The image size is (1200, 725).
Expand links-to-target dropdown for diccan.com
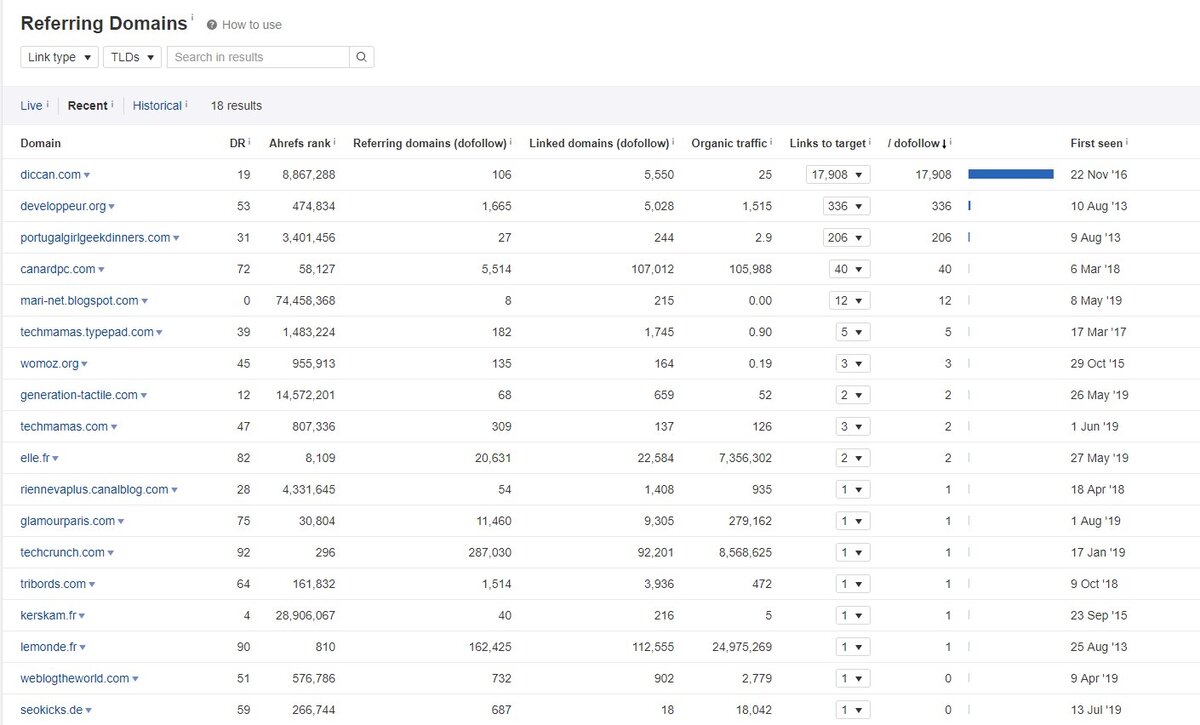coord(838,174)
